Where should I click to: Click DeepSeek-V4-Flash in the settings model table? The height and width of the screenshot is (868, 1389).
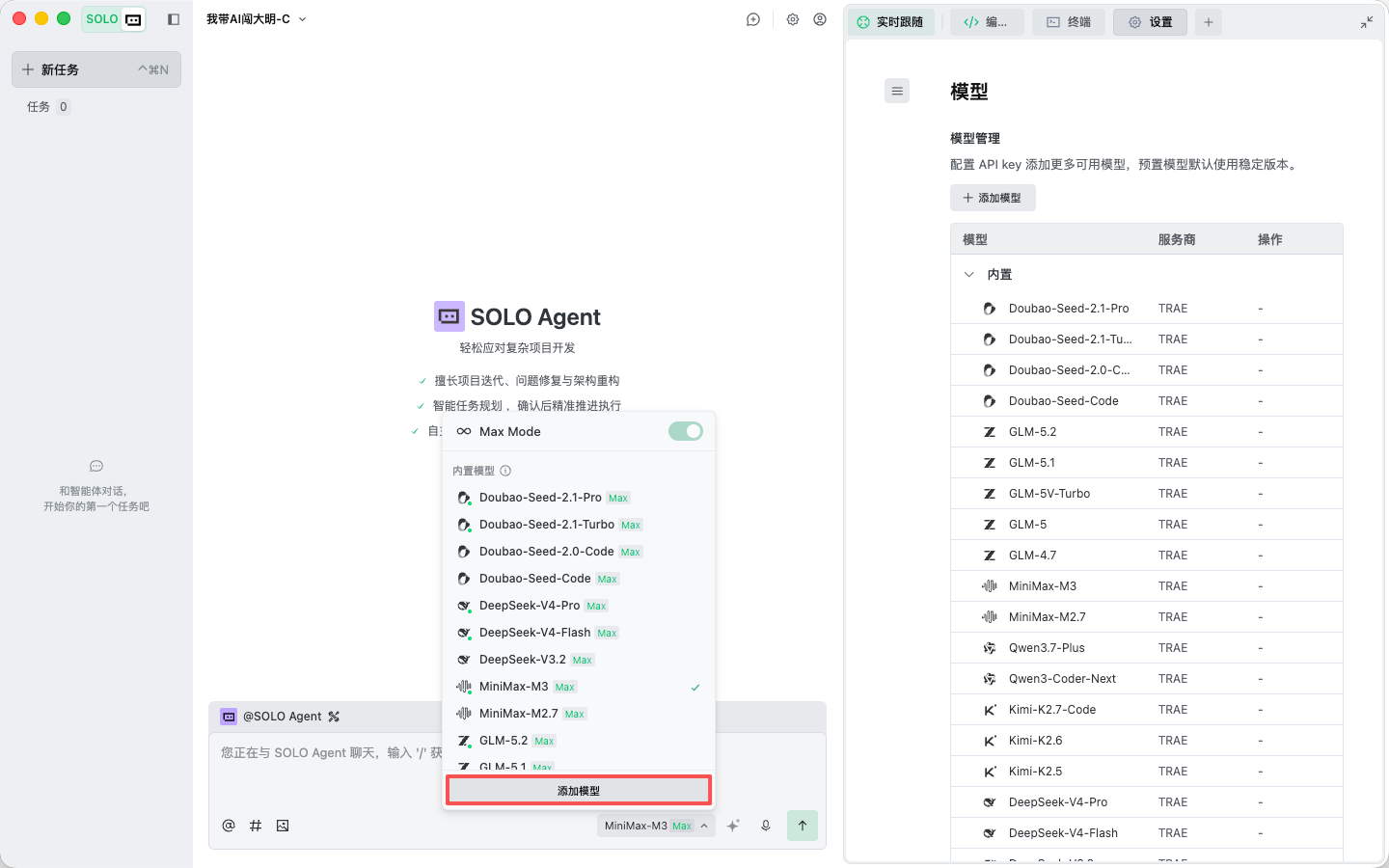(x=1063, y=833)
